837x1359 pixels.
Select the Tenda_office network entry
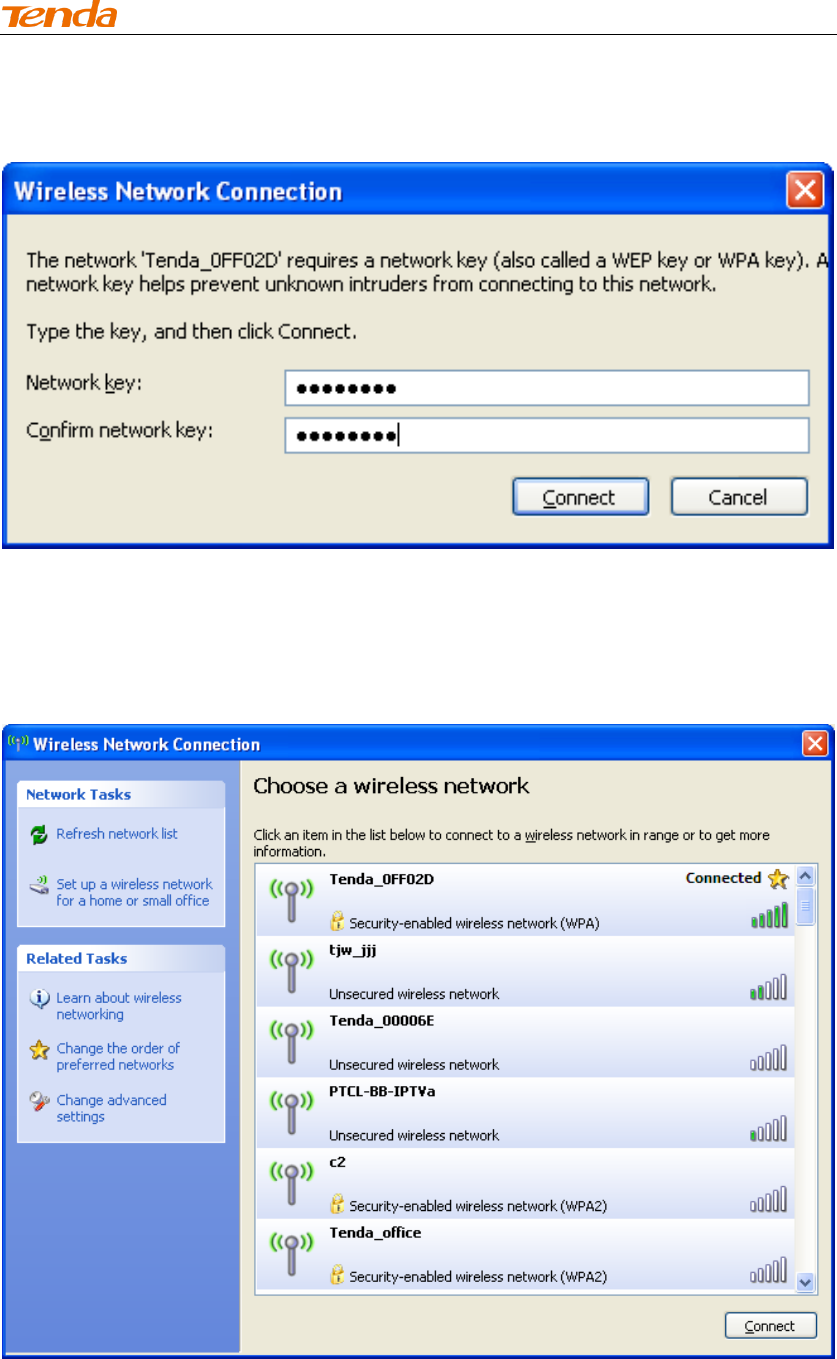tap(526, 1254)
